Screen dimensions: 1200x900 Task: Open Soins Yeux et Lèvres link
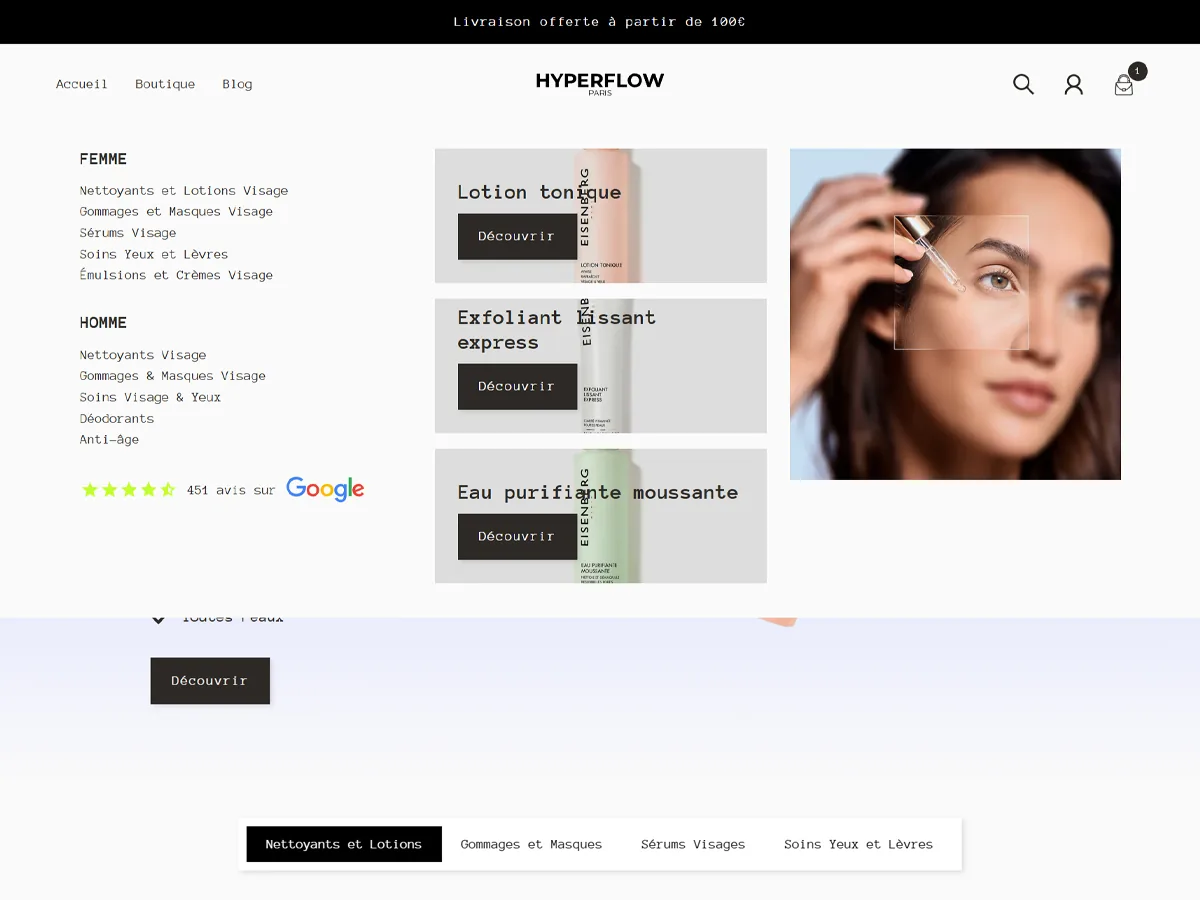(x=154, y=254)
